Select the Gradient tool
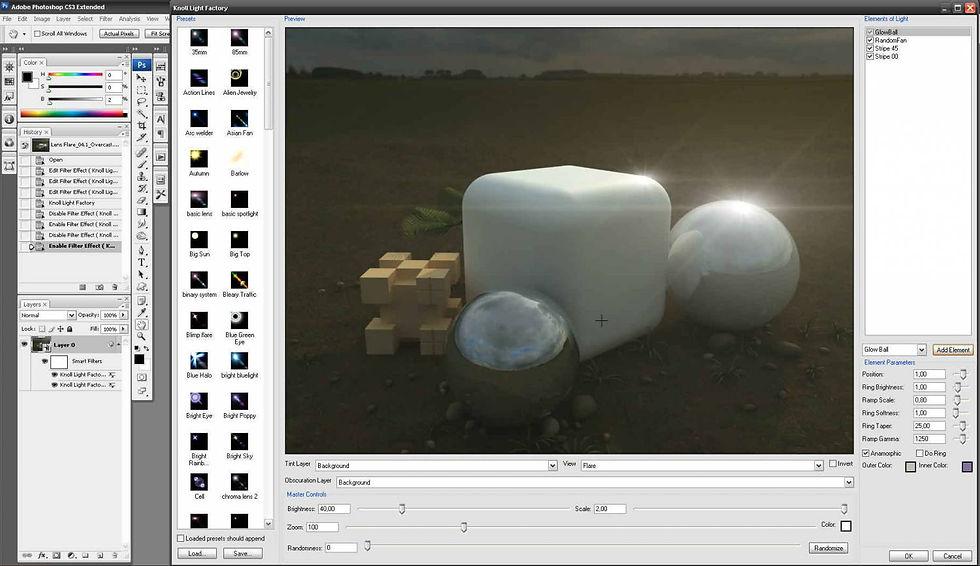The image size is (980, 566). tap(142, 212)
